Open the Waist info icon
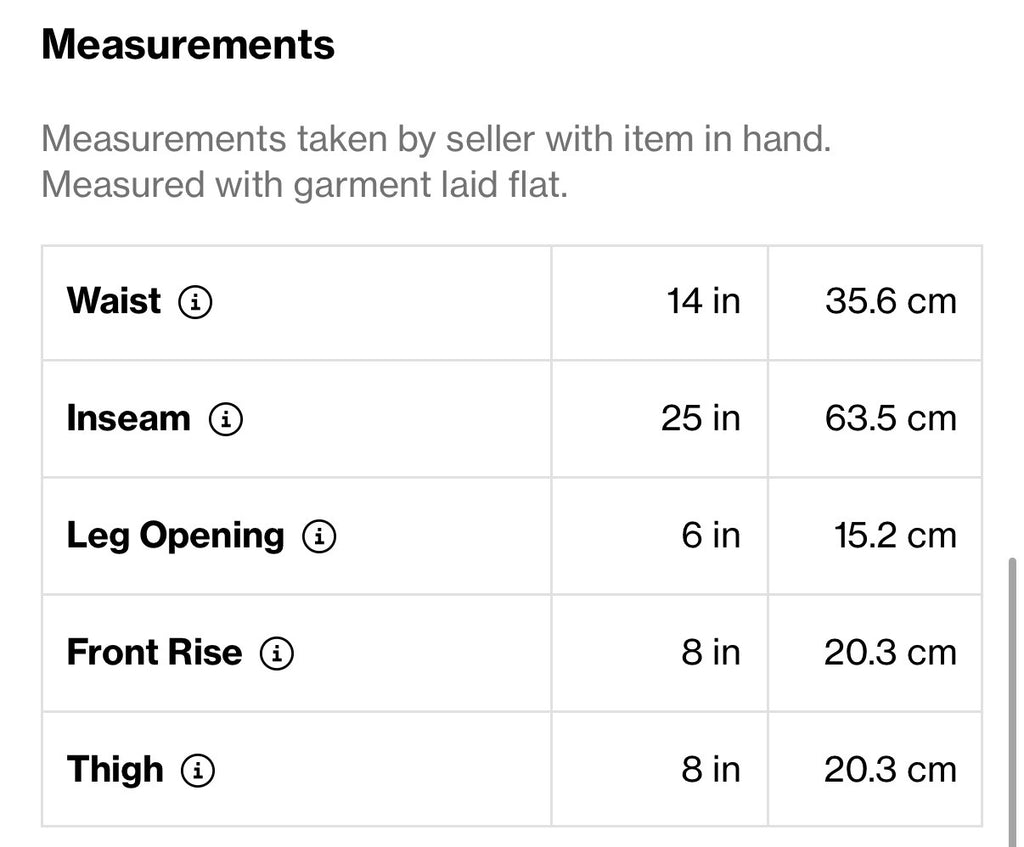Viewport: 1024px width, 847px height. point(195,302)
